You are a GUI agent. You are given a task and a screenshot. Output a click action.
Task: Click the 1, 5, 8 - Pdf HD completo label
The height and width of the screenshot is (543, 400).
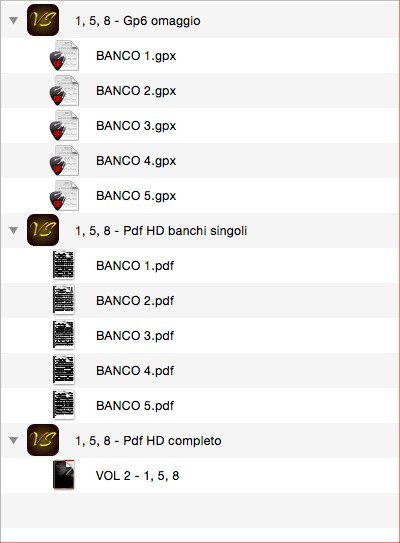tap(148, 440)
